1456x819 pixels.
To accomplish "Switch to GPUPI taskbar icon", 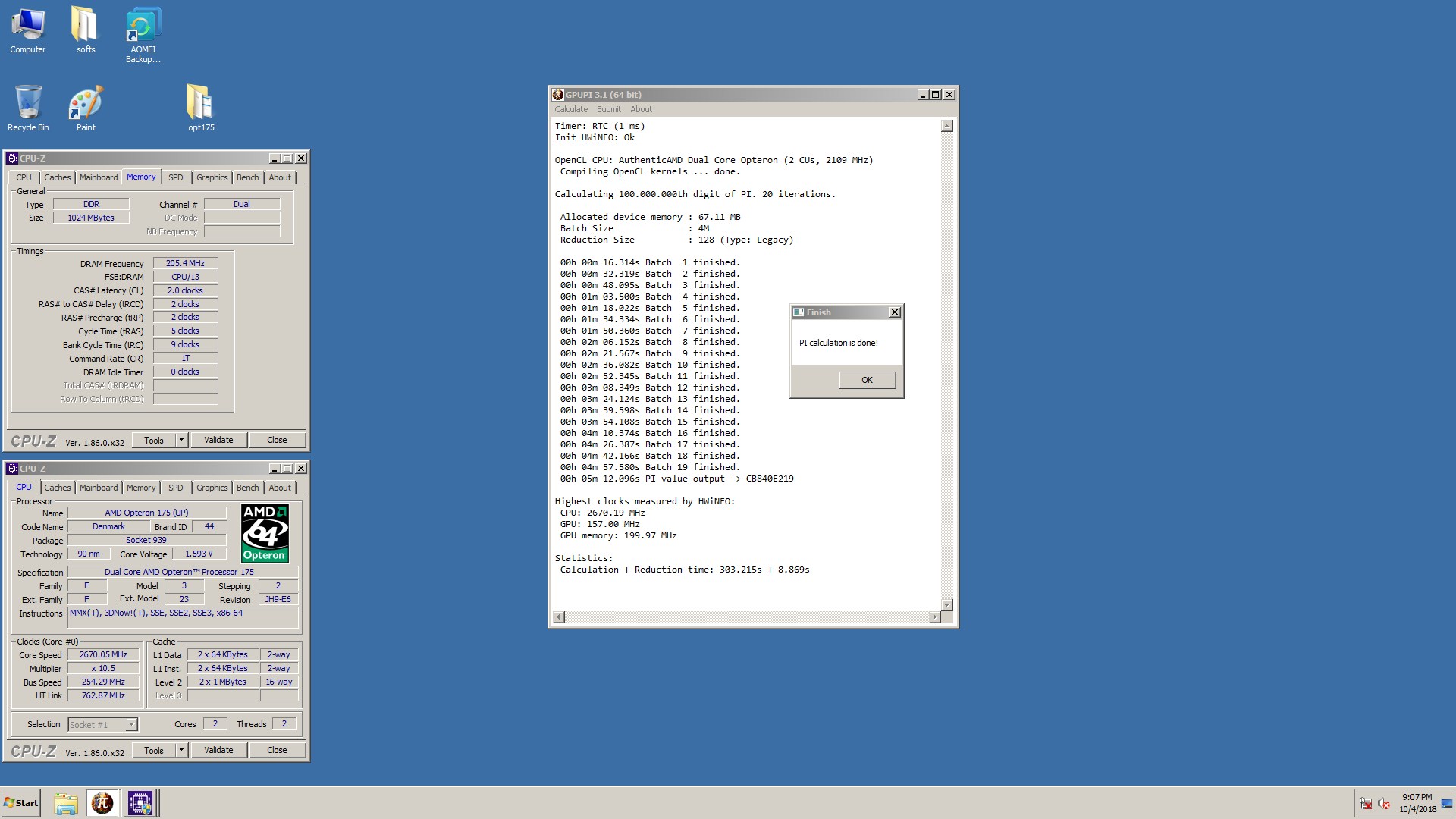I will pyautogui.click(x=102, y=803).
